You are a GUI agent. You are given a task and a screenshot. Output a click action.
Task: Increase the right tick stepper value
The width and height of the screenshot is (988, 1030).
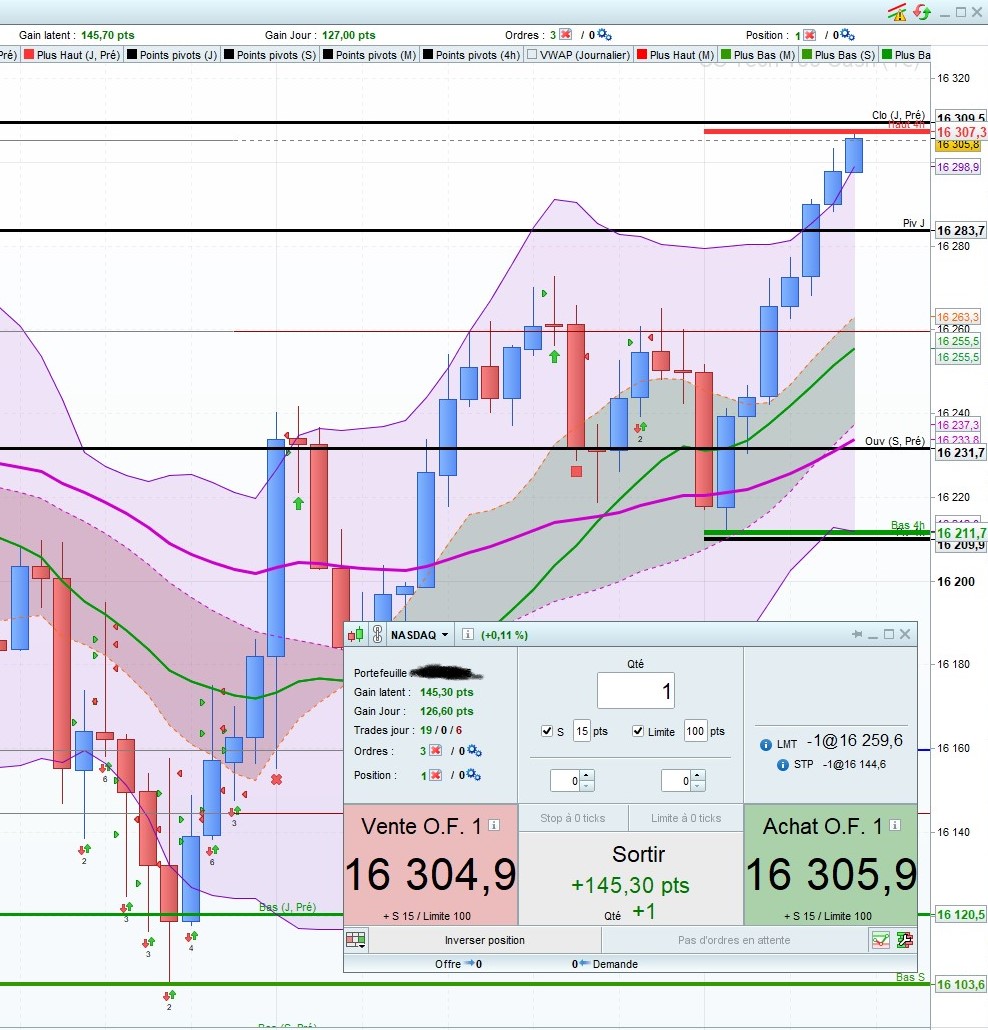(698, 775)
